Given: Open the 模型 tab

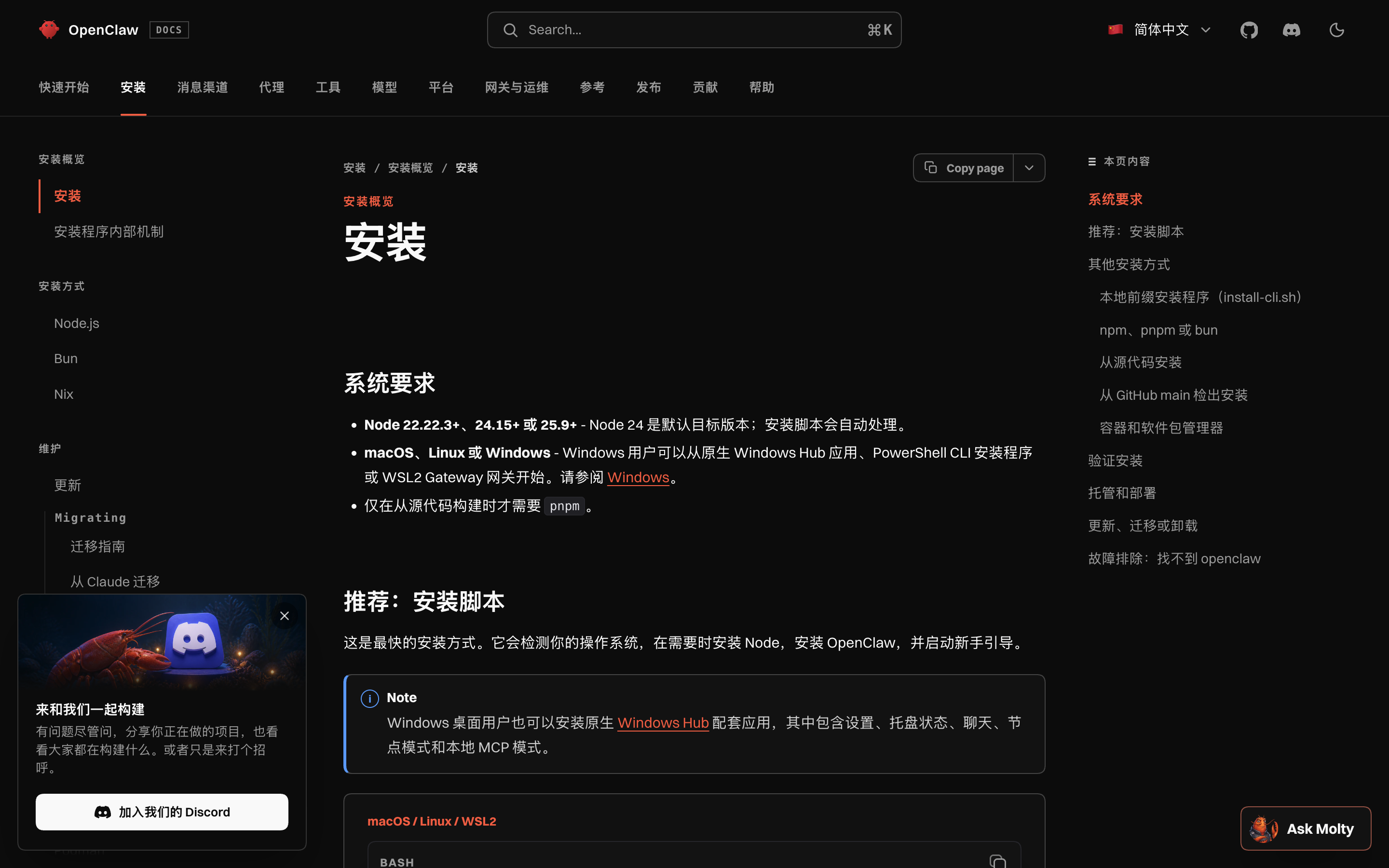Looking at the screenshot, I should click(384, 87).
